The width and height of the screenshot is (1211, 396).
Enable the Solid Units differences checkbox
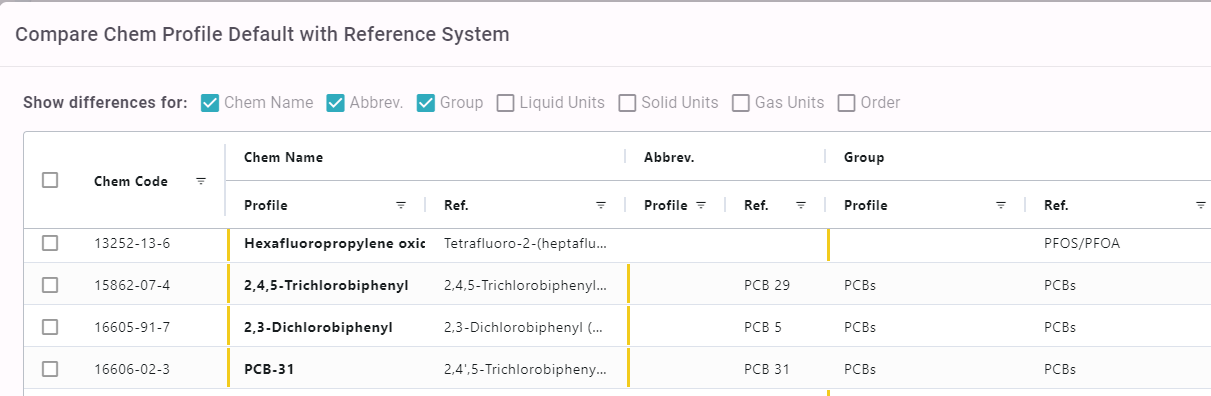point(627,102)
